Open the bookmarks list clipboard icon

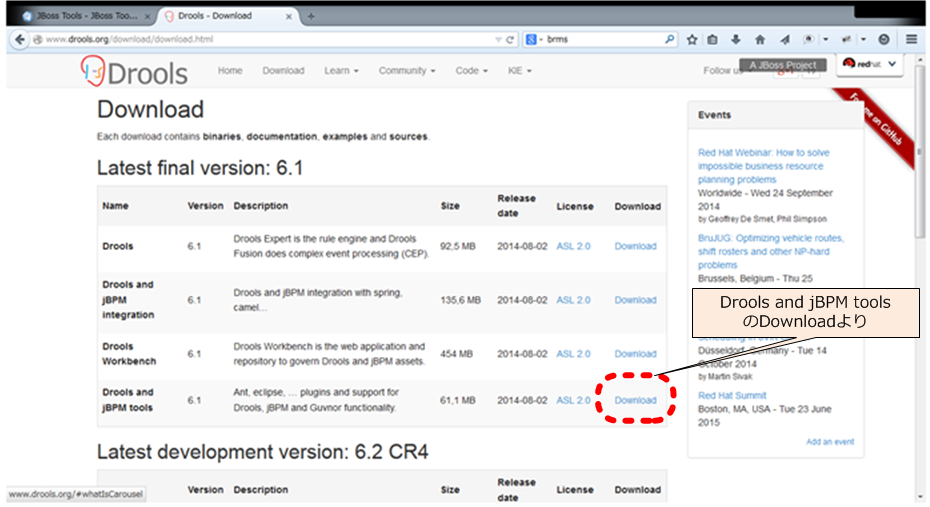pos(712,40)
